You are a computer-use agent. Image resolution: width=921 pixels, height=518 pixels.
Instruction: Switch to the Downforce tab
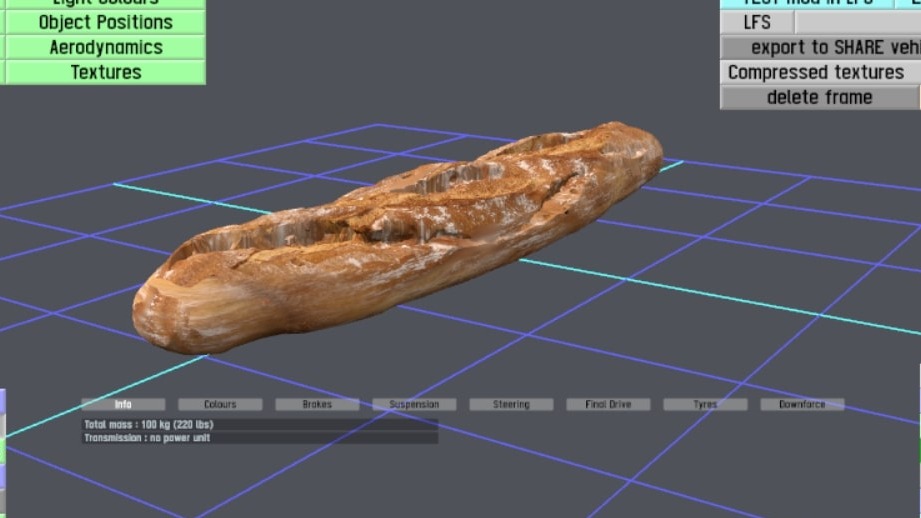(x=802, y=404)
